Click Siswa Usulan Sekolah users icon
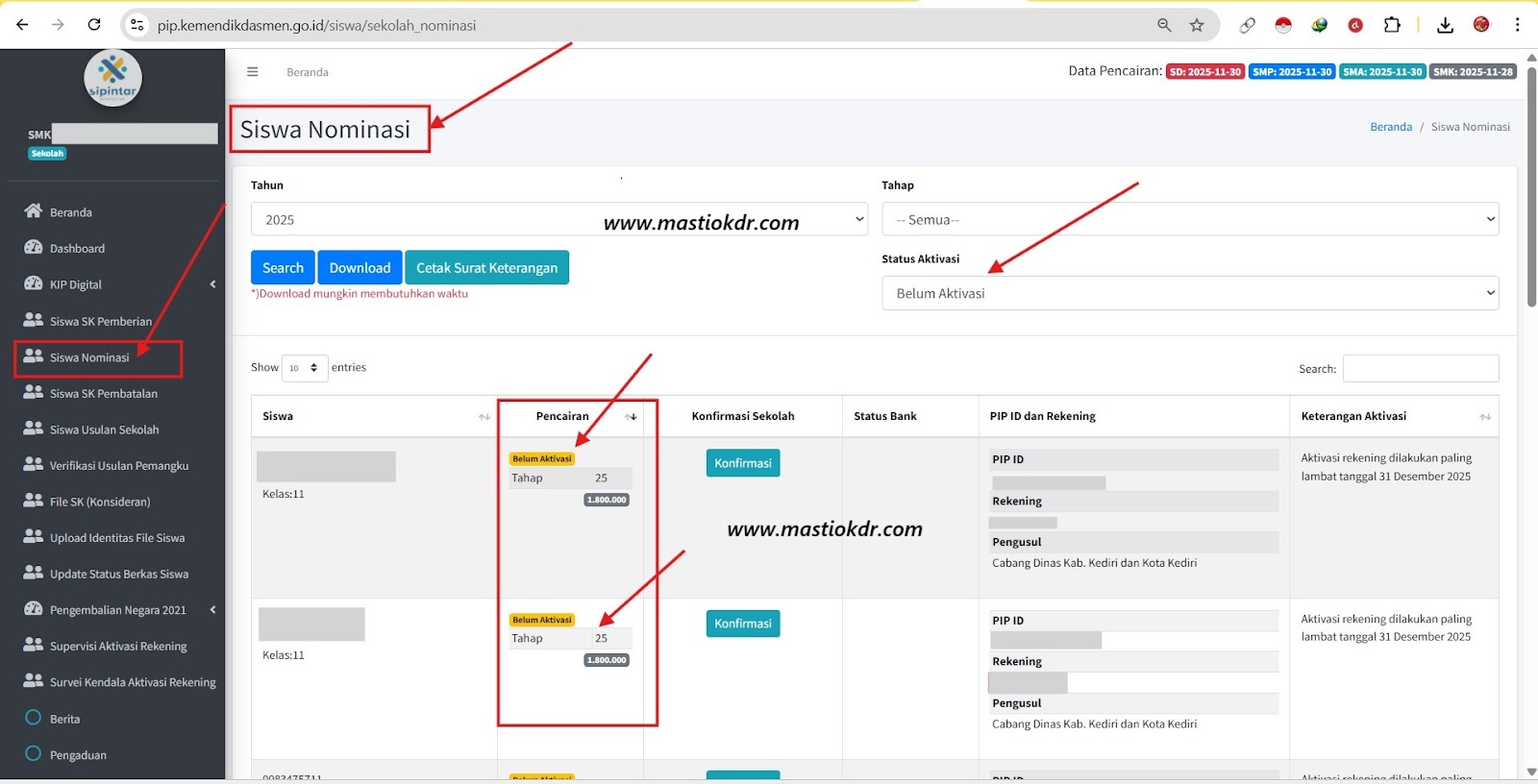Viewport: 1538px width, 784px height. pyautogui.click(x=33, y=429)
